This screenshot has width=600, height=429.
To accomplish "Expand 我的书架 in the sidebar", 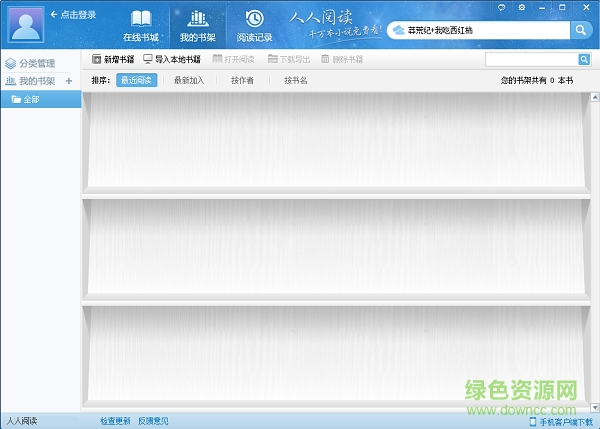I will (x=32, y=81).
